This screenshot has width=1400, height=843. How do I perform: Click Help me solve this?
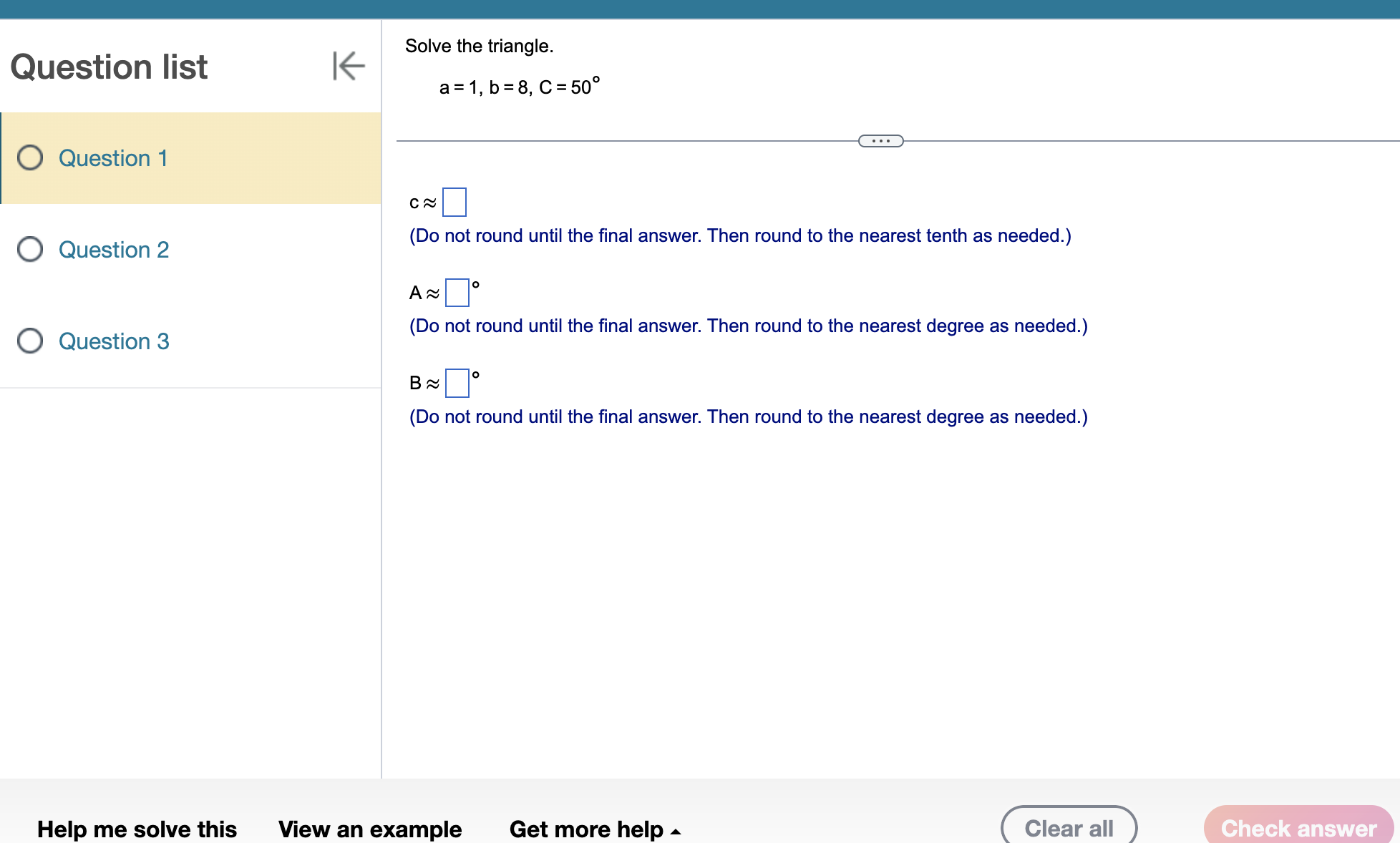(x=137, y=829)
